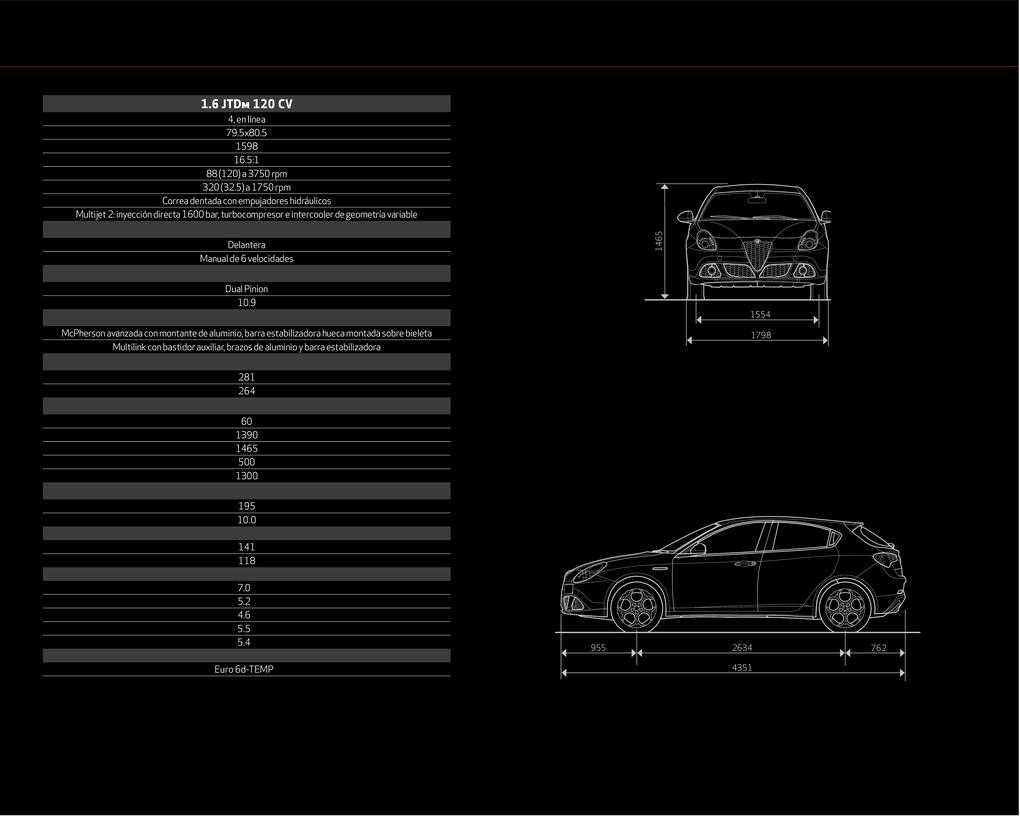Click the "5.4" consumption value
The image size is (1020, 816).
click(x=244, y=642)
